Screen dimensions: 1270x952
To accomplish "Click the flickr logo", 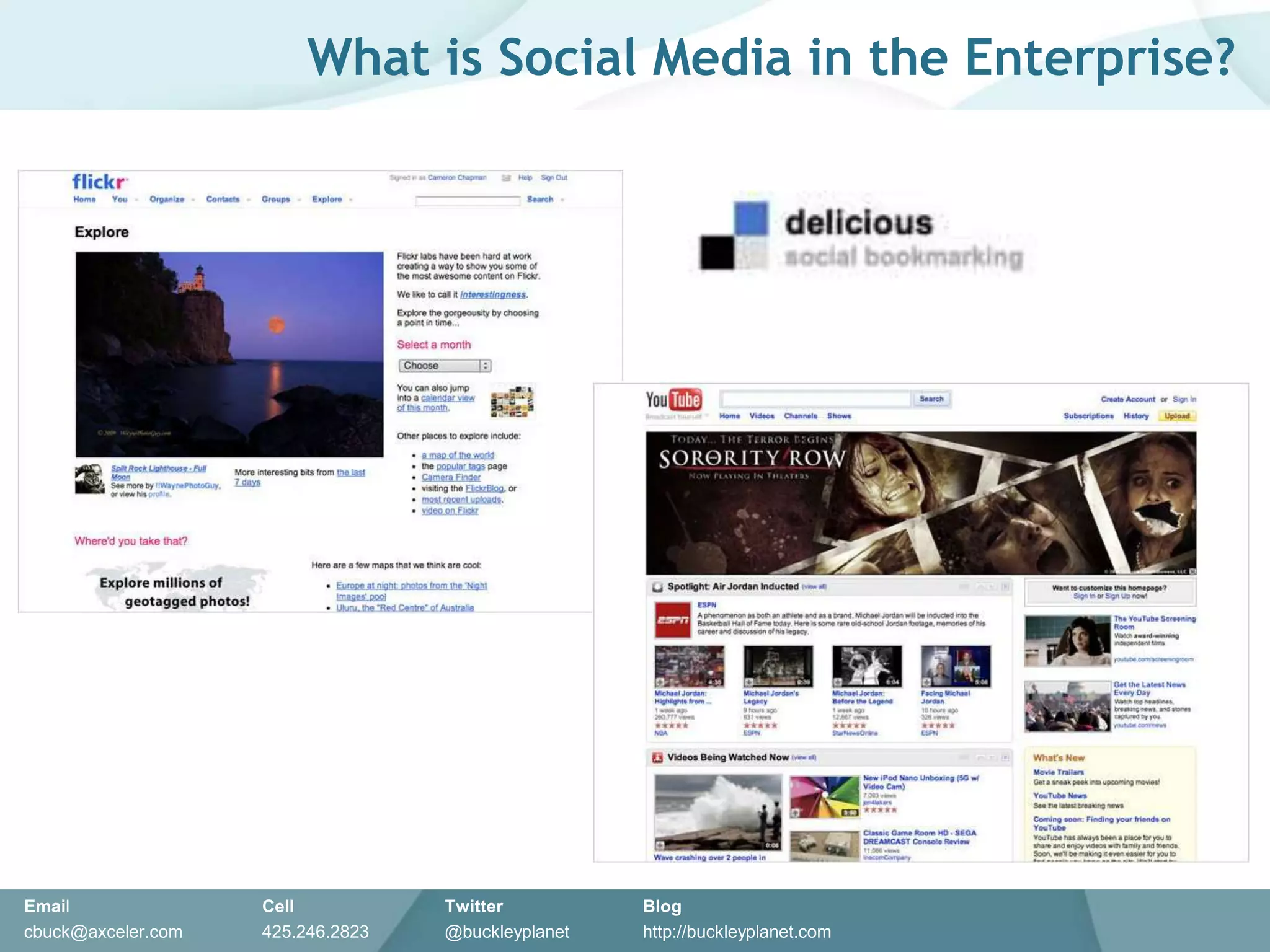I will point(100,182).
